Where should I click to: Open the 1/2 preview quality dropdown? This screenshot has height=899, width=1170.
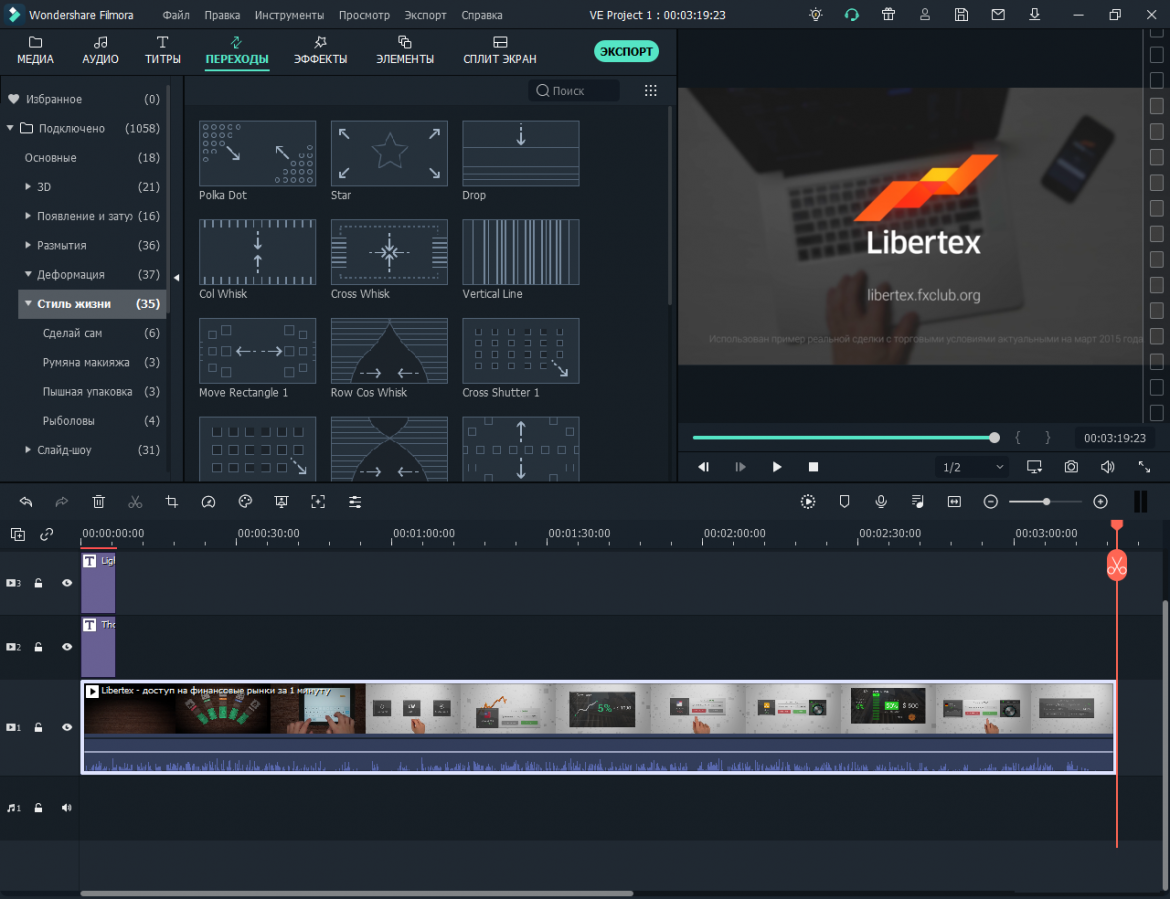click(972, 467)
